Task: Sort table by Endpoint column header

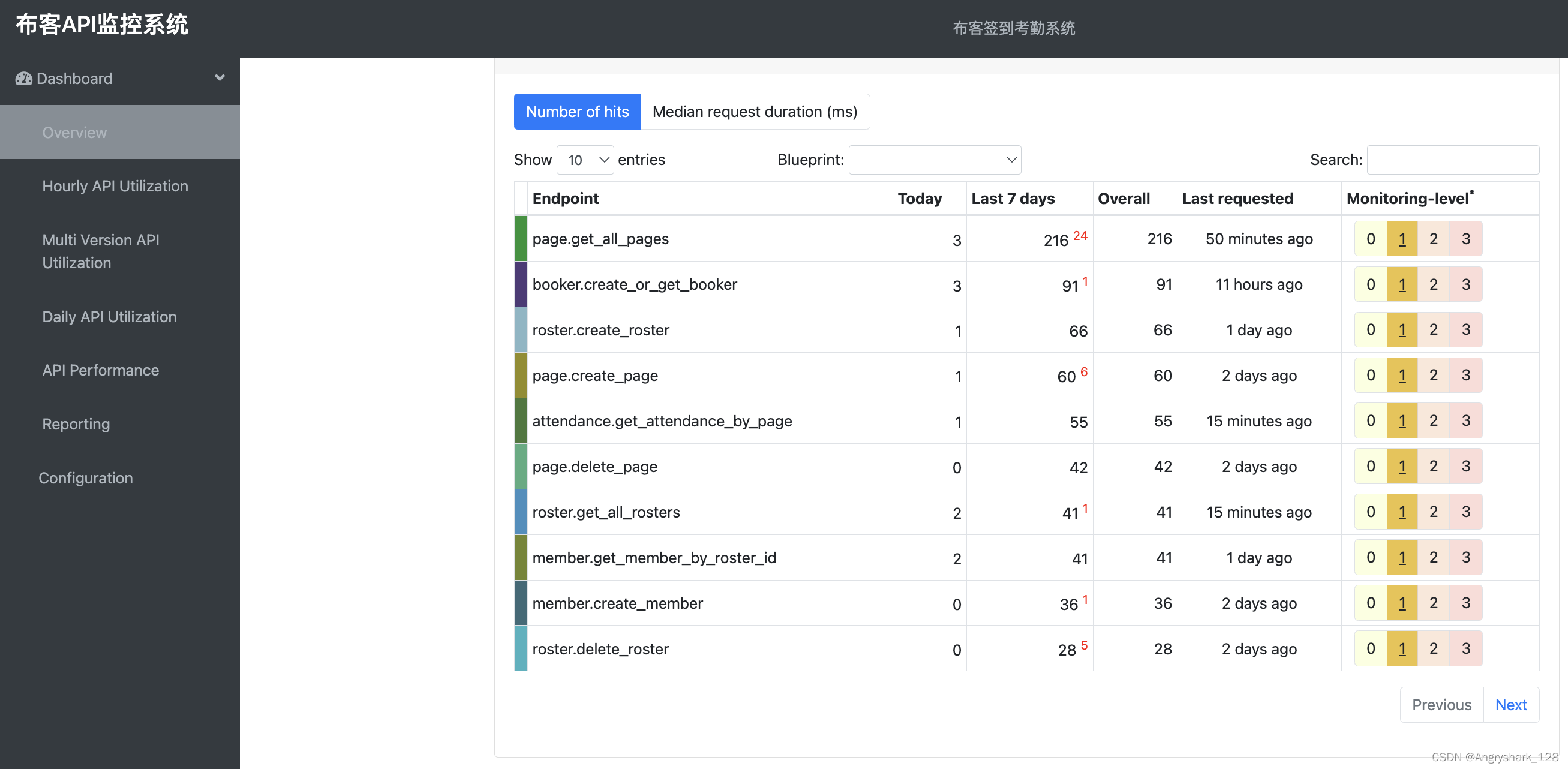Action: click(566, 199)
